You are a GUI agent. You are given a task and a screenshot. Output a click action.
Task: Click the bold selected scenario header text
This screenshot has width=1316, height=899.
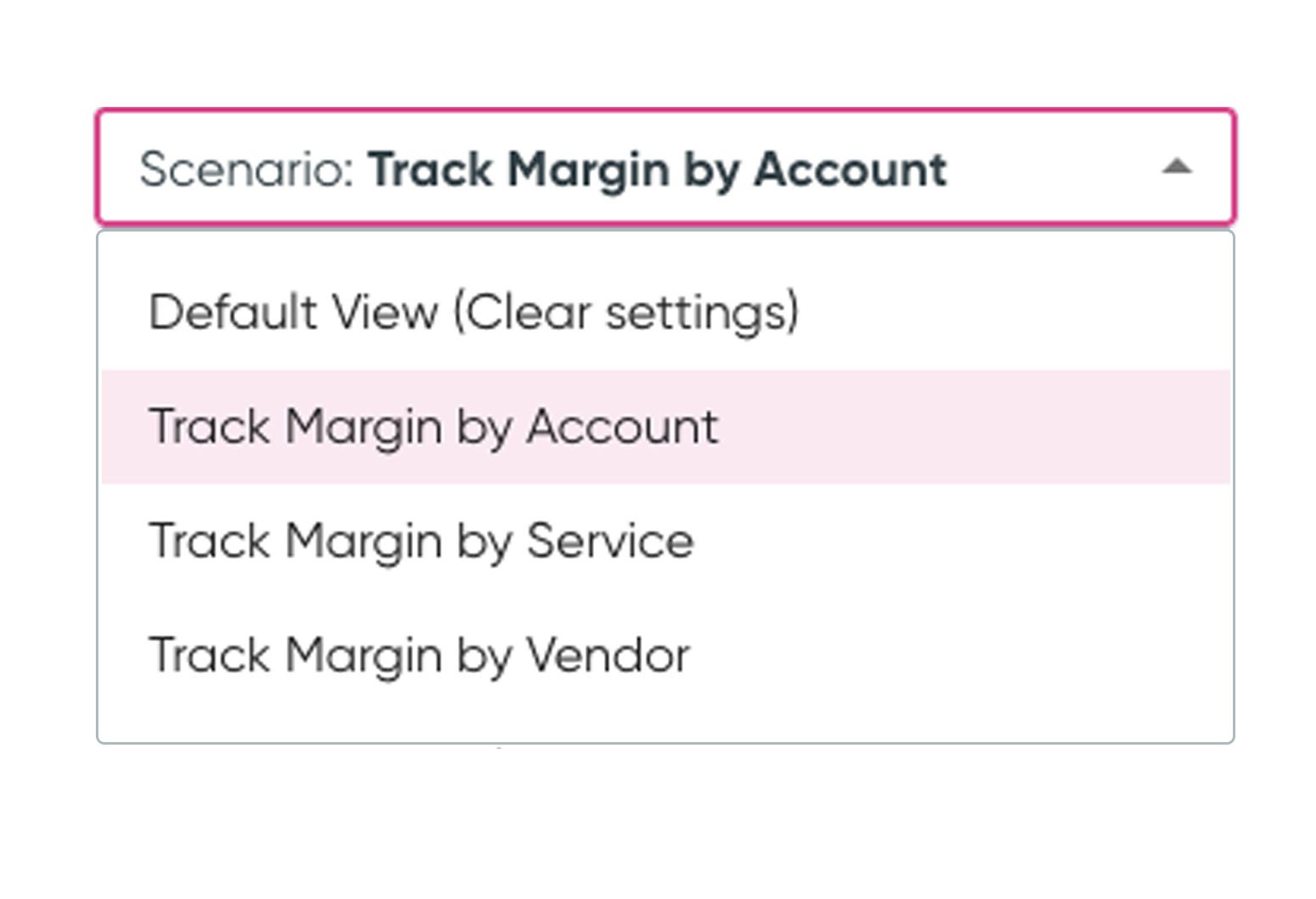click(x=657, y=169)
